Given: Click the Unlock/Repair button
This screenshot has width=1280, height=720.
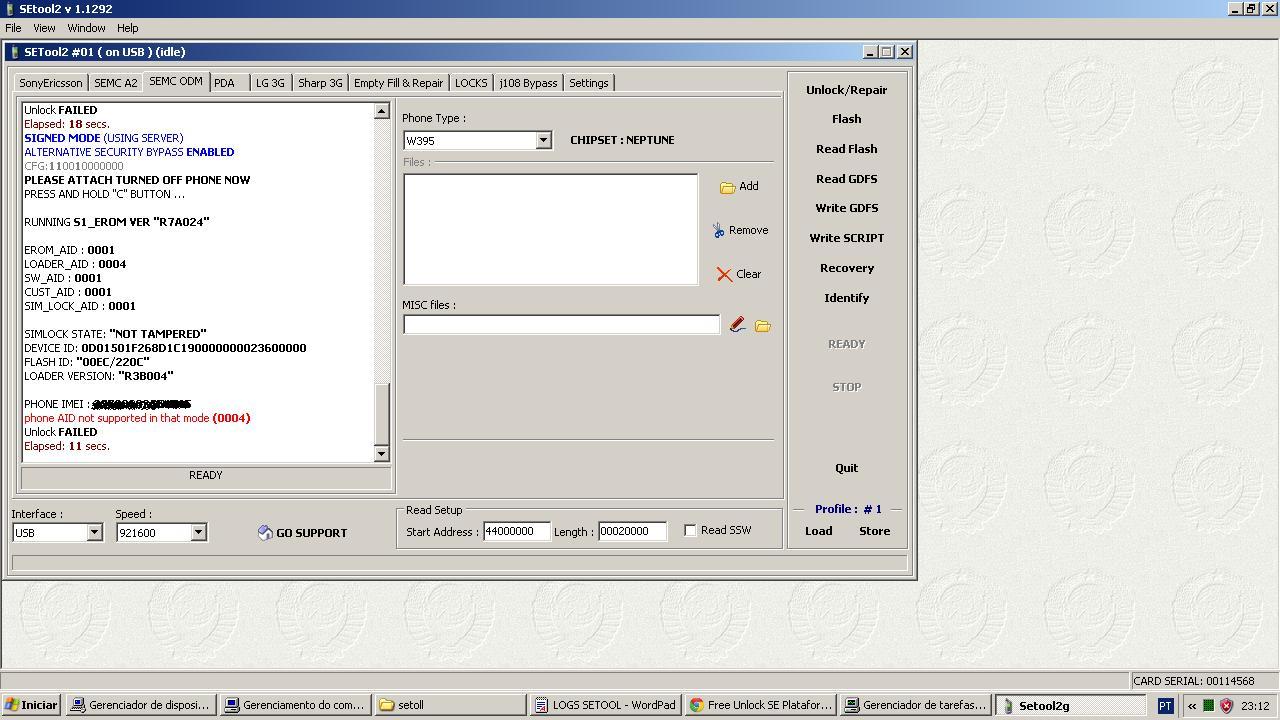Looking at the screenshot, I should point(847,90).
